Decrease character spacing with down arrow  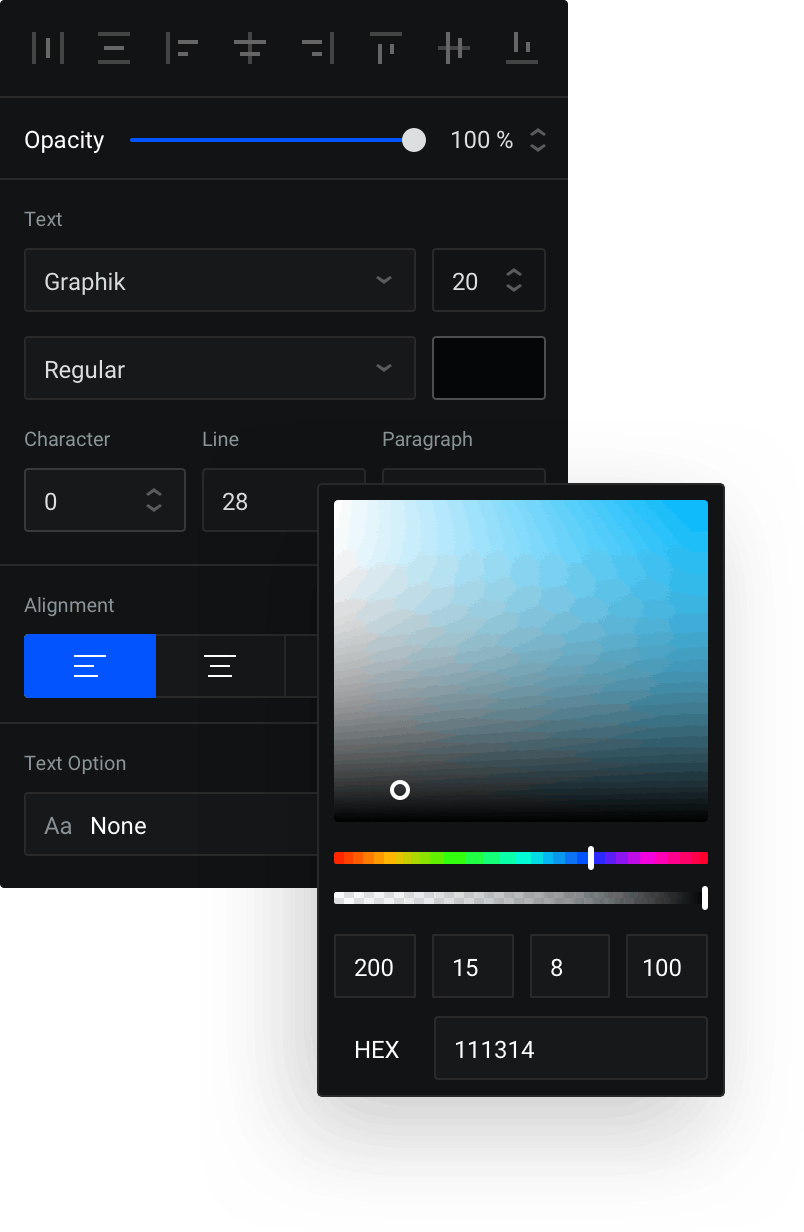point(154,508)
